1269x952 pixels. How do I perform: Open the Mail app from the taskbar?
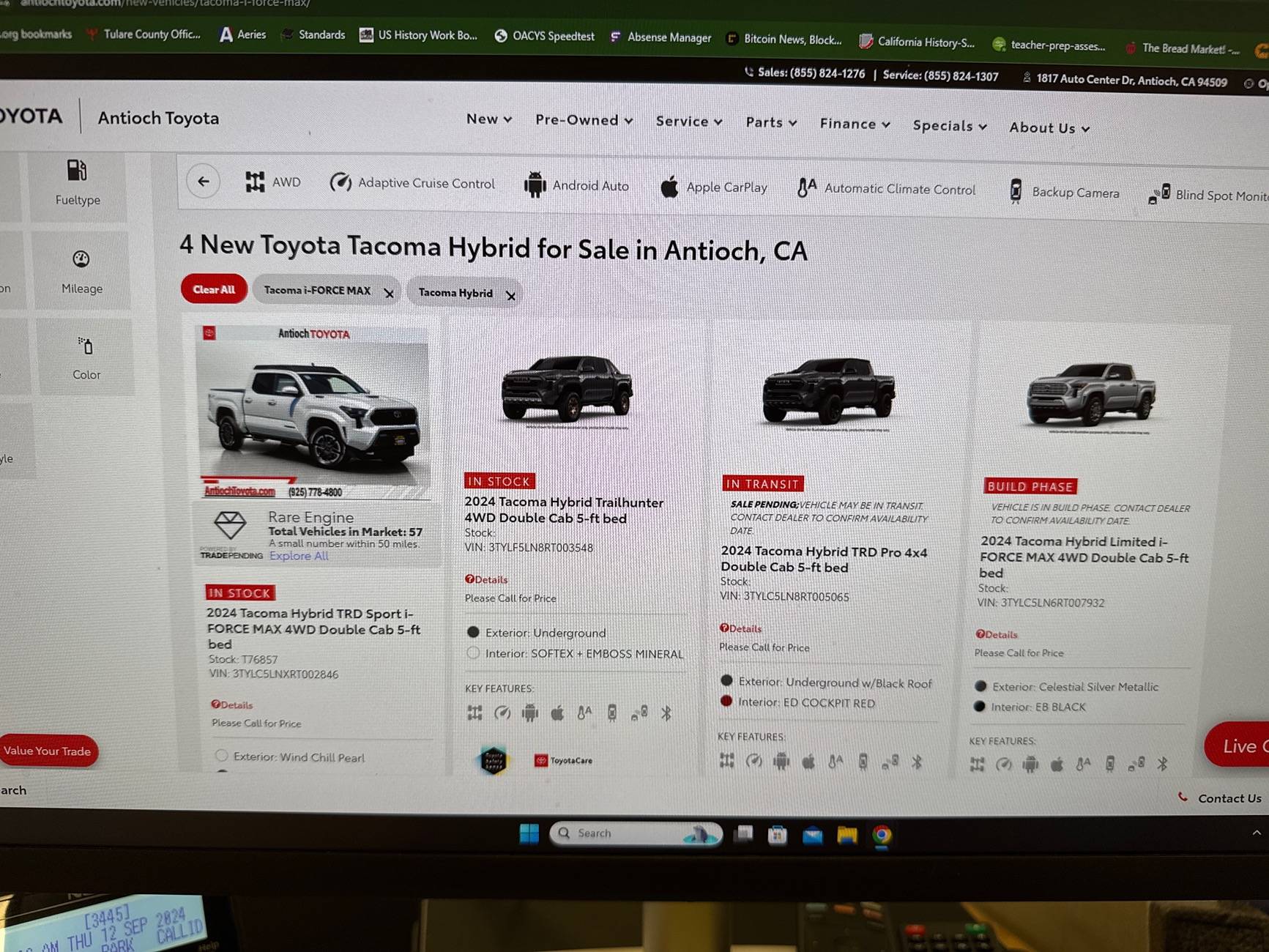pyautogui.click(x=812, y=835)
